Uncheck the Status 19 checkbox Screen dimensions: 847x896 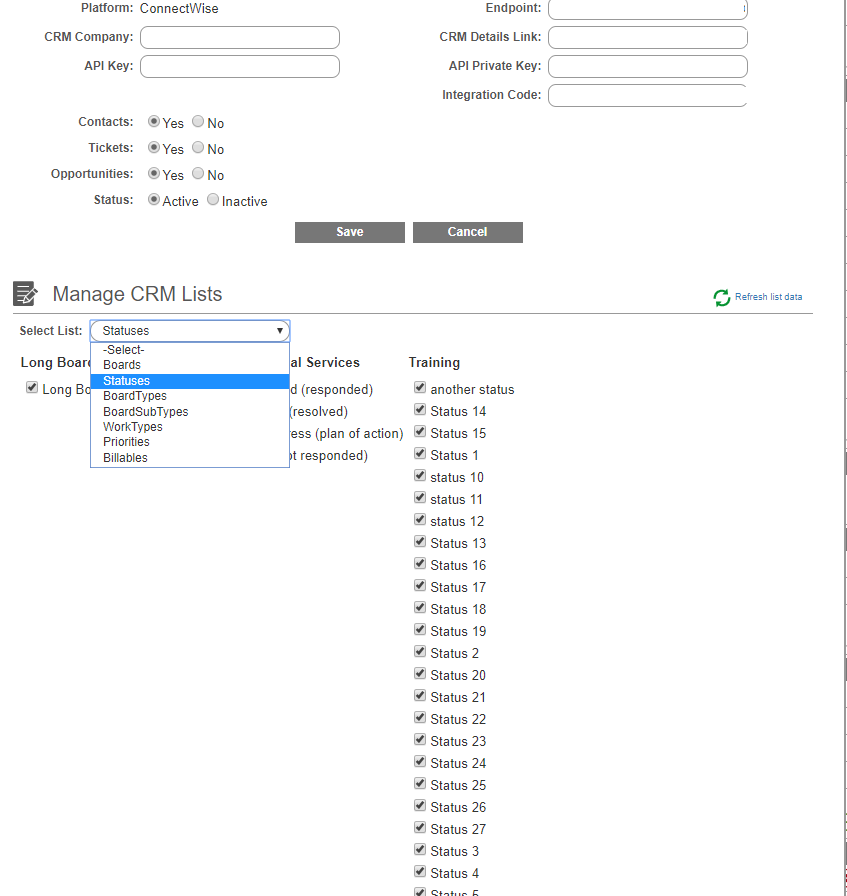click(420, 630)
